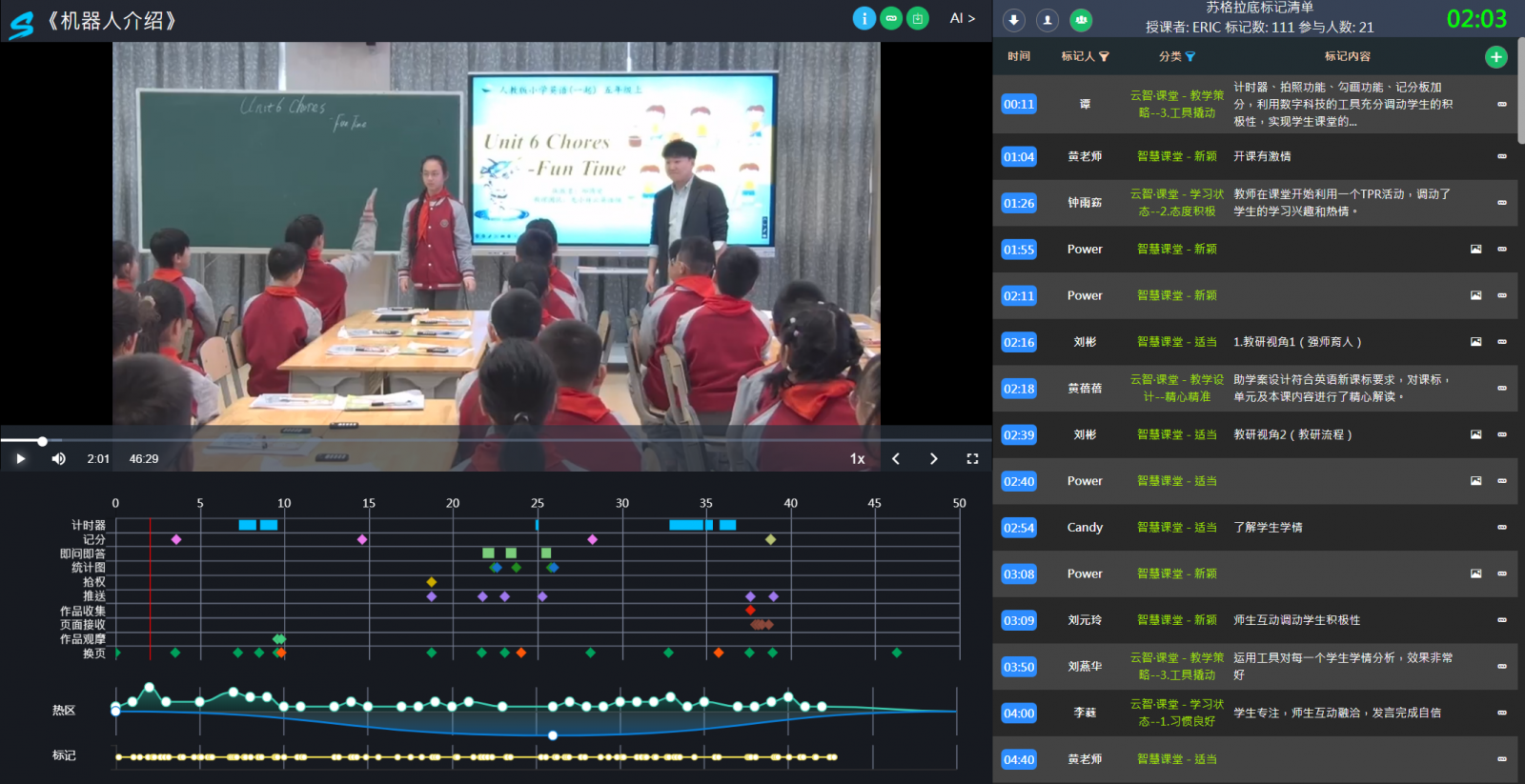Enter fullscreen video mode
This screenshot has width=1525, height=784.
[x=972, y=459]
